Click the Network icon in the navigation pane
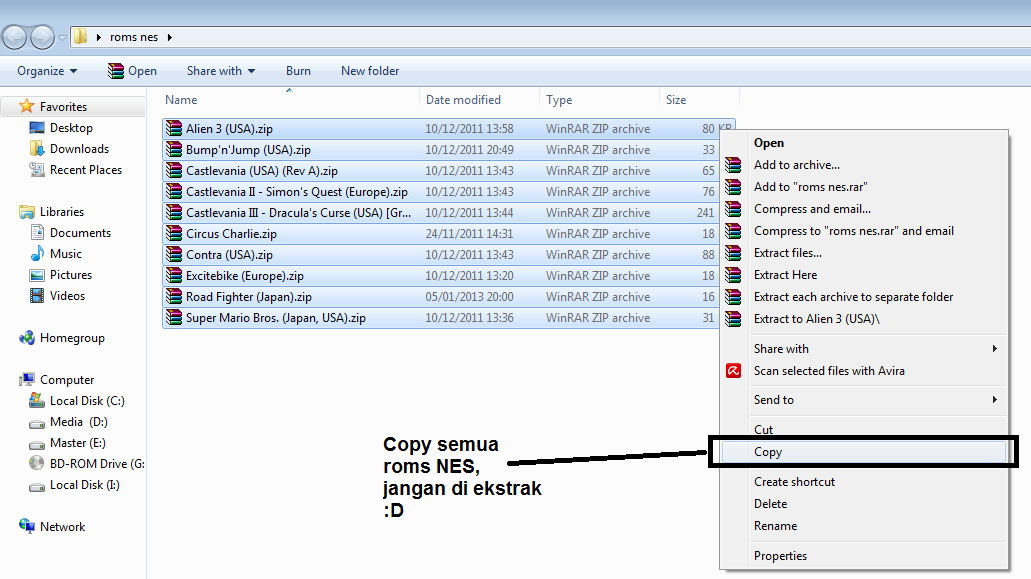 pyautogui.click(x=27, y=527)
